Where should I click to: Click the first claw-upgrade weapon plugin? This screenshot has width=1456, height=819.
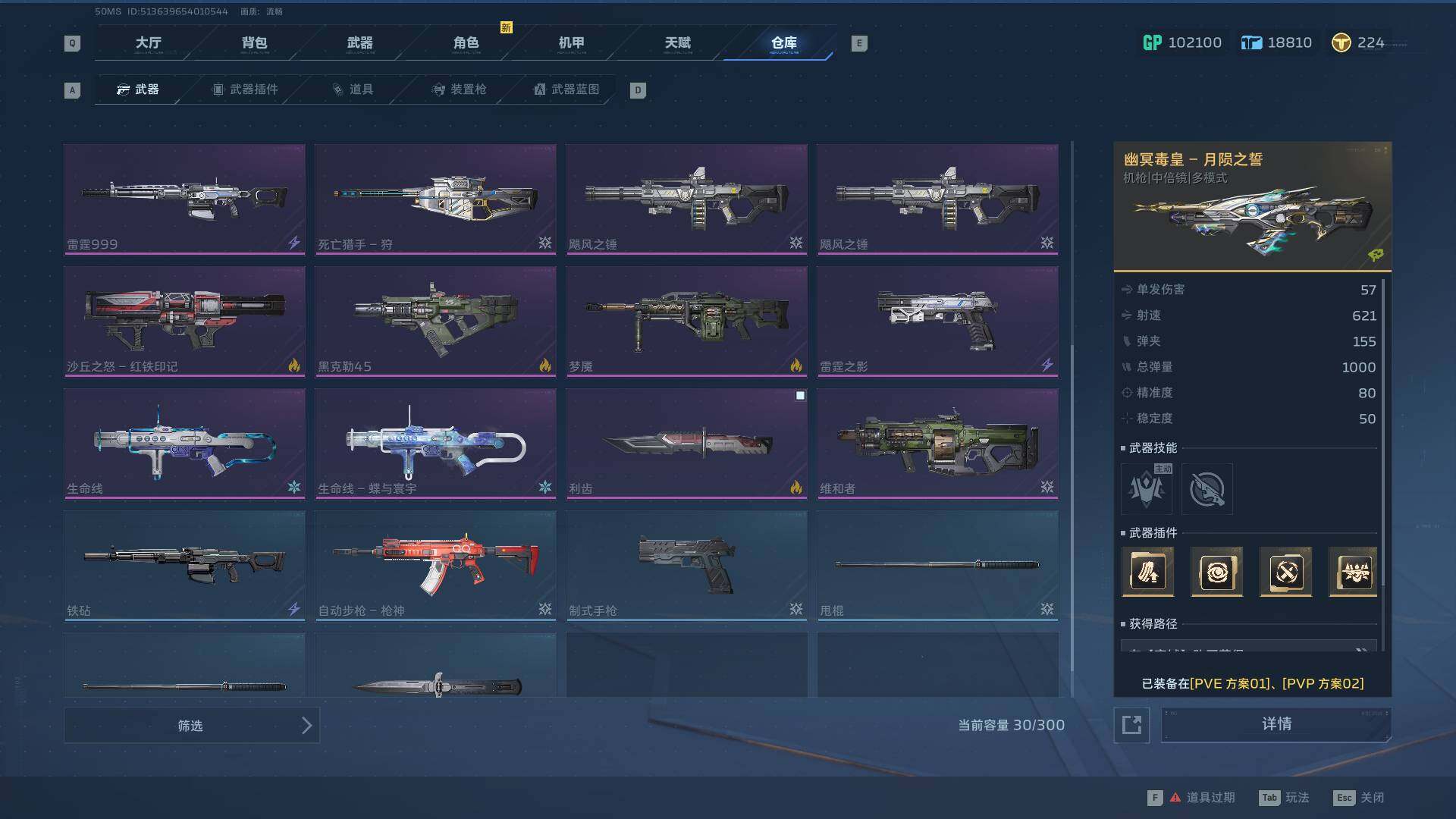point(1147,572)
